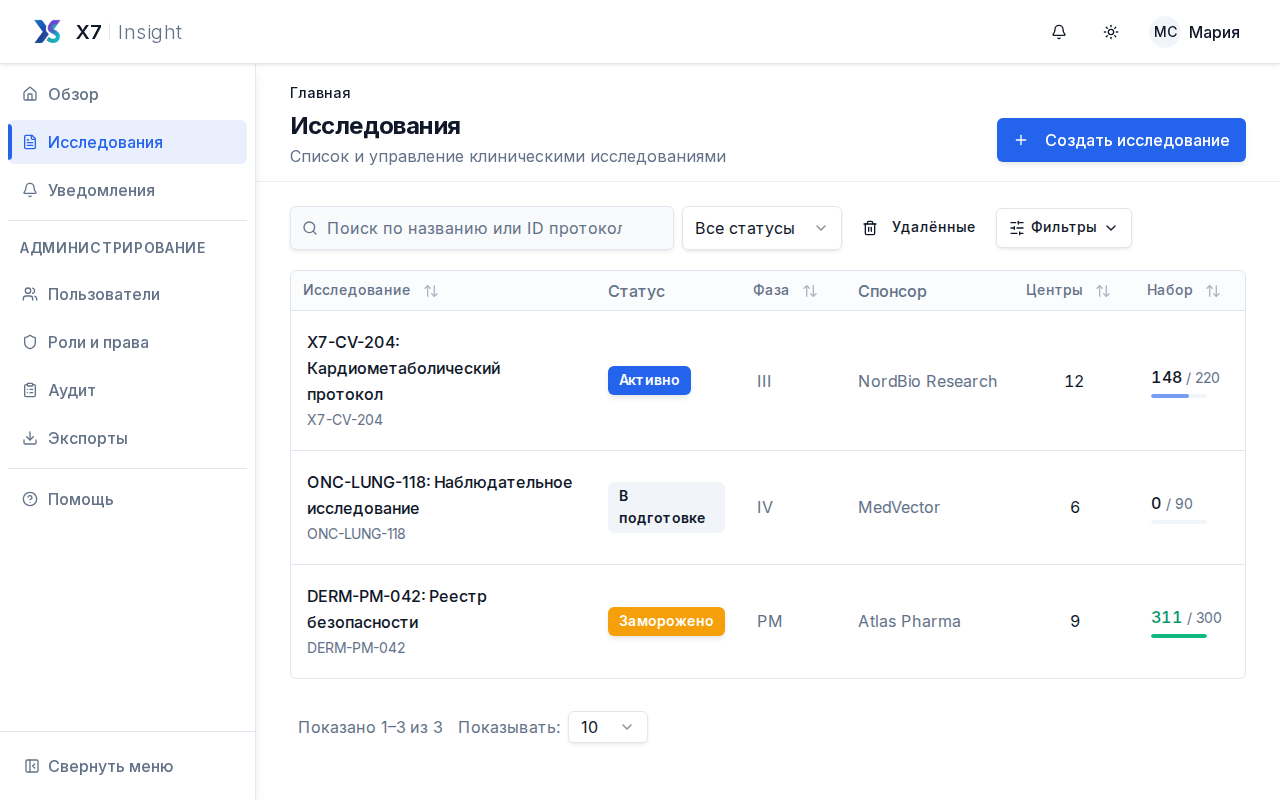This screenshot has height=800, width=1280.
Task: Click the 0 / 90 enrollment progress bar
Action: (x=1179, y=522)
